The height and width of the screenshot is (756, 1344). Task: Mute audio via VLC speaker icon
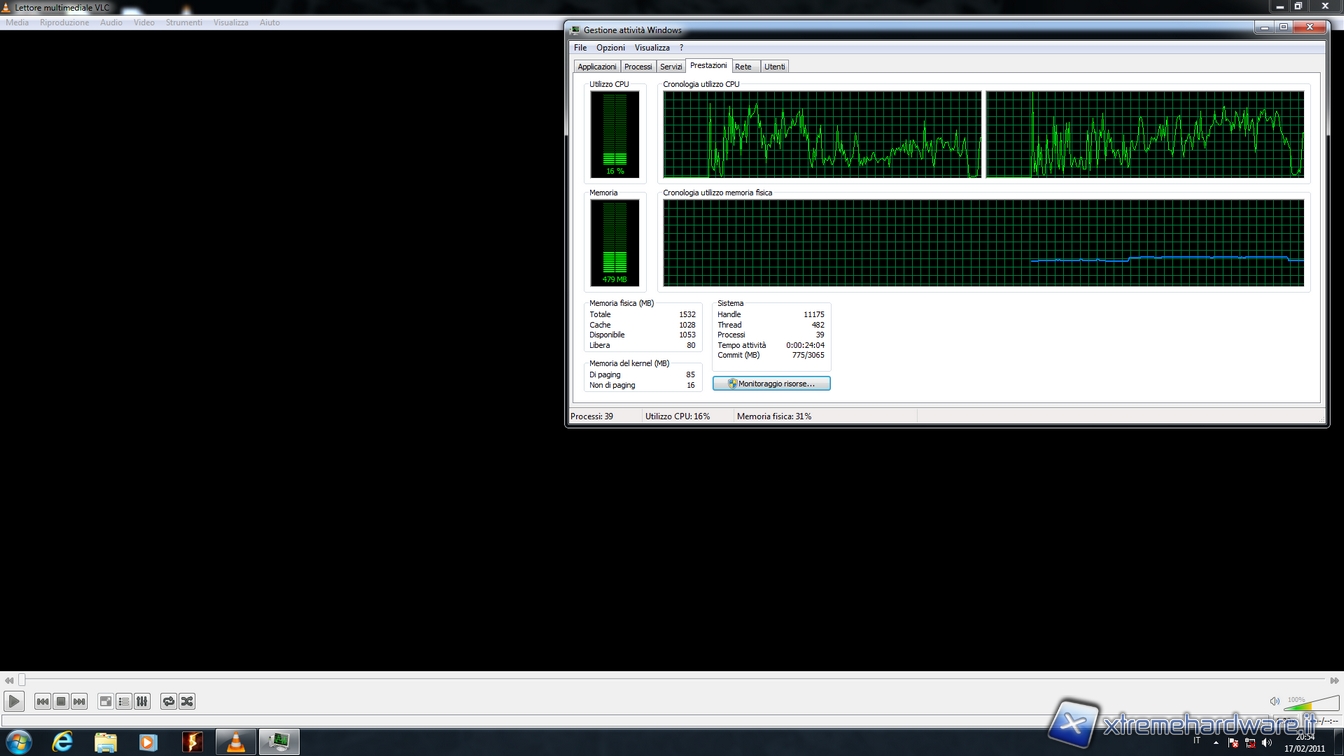pyautogui.click(x=1274, y=702)
